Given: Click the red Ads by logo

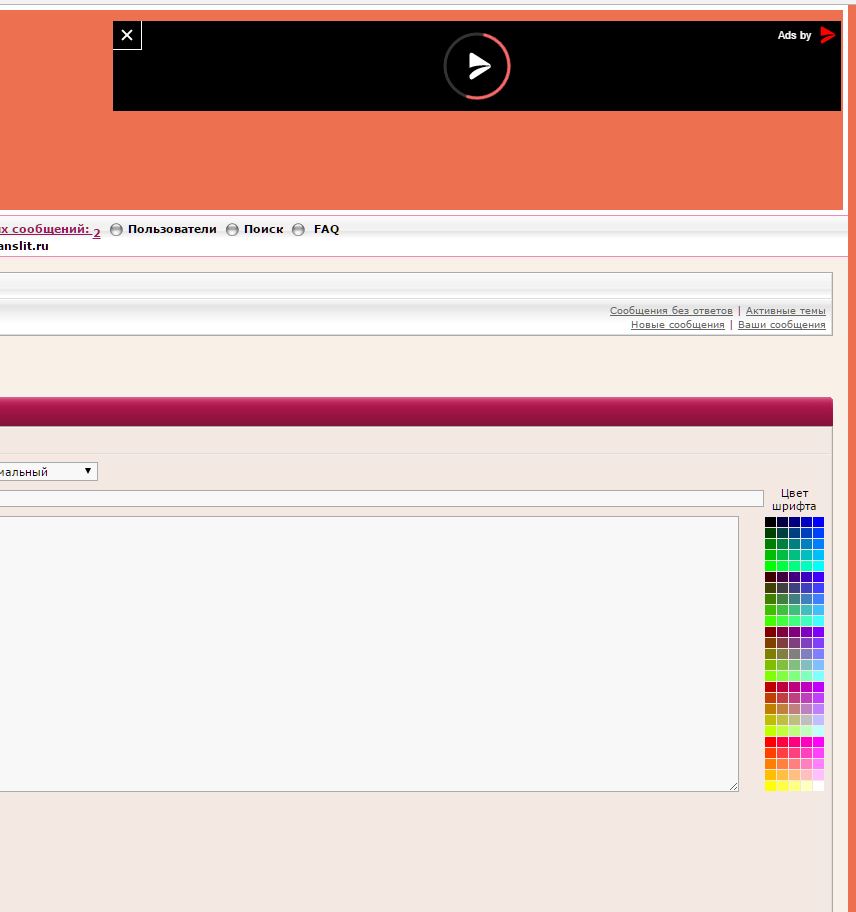Looking at the screenshot, I should (x=826, y=35).
